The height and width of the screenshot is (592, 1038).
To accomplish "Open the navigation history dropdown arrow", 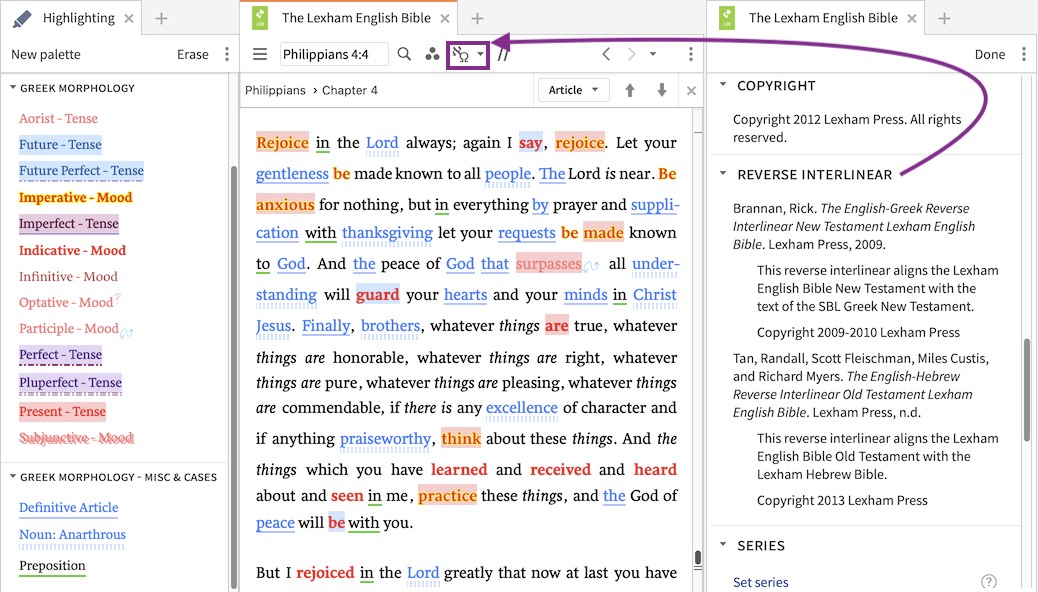I will (653, 54).
